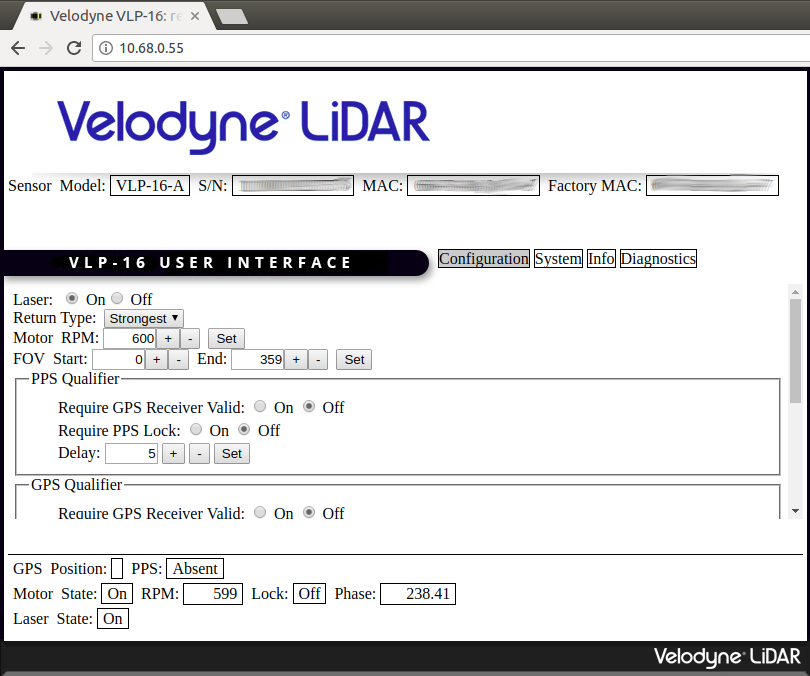Click the Motor State value On
Screen dimensions: 810x676
coord(117,594)
